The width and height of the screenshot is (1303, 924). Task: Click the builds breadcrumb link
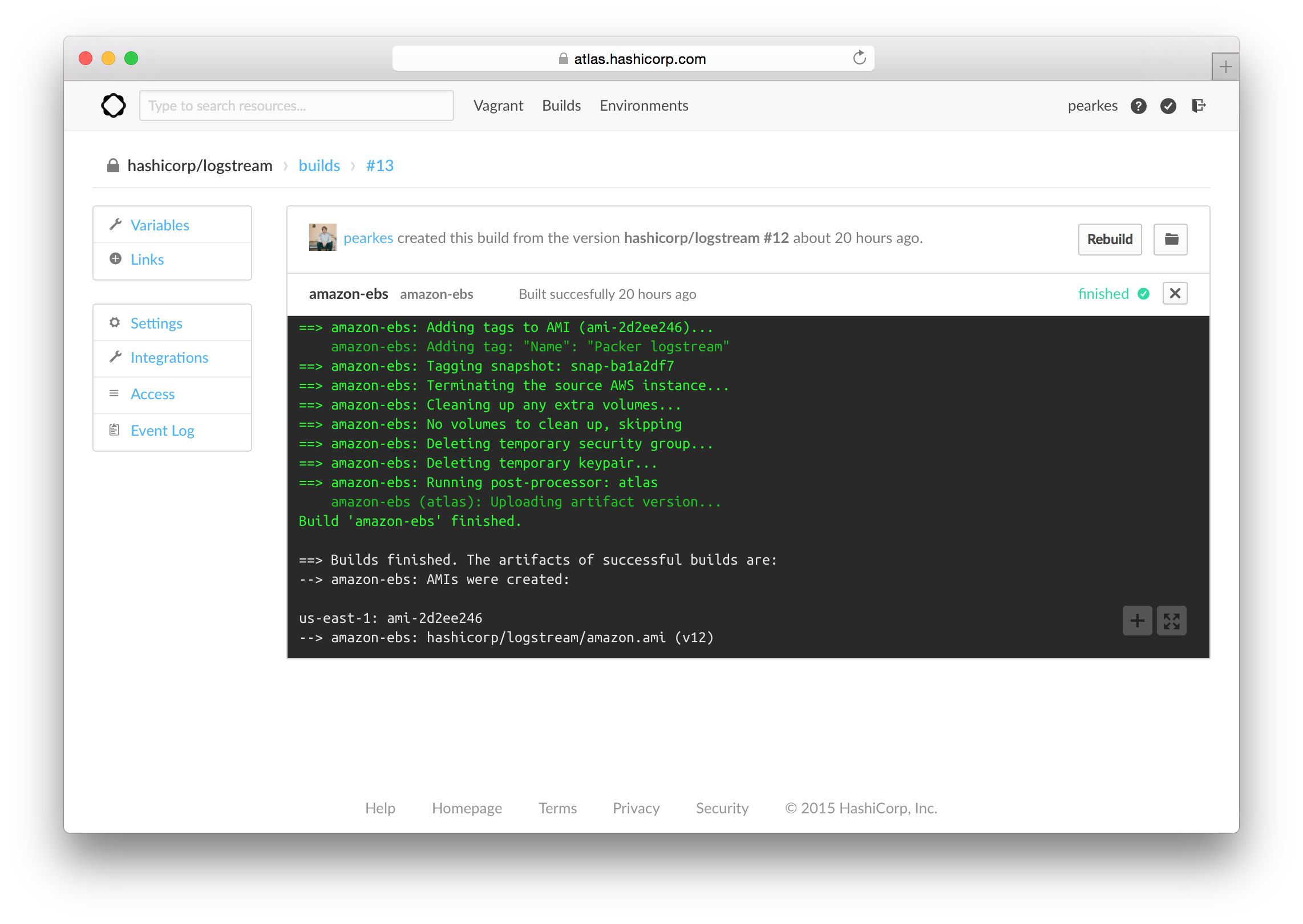click(319, 165)
